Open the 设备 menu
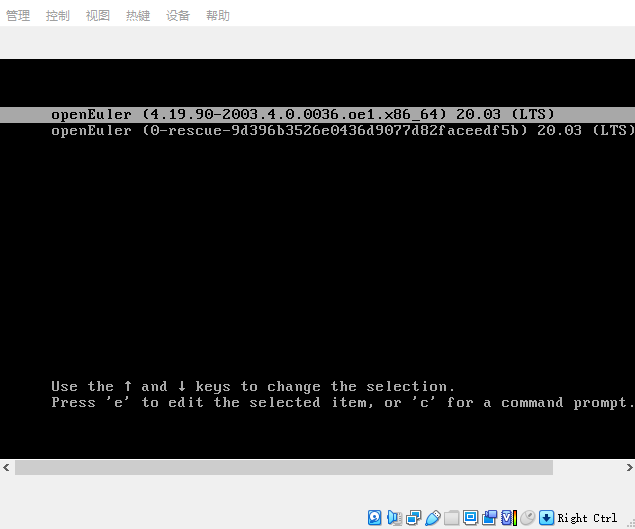This screenshot has height=529, width=635. tap(178, 16)
